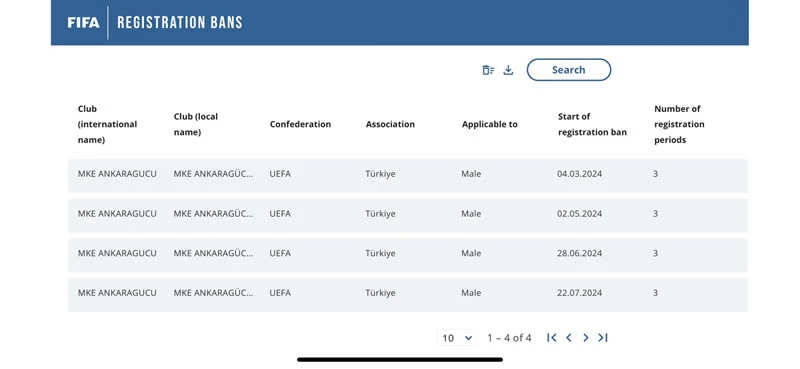The height and width of the screenshot is (369, 800).
Task: Click UEFA in the 02.05.2024 row
Action: pos(280,214)
